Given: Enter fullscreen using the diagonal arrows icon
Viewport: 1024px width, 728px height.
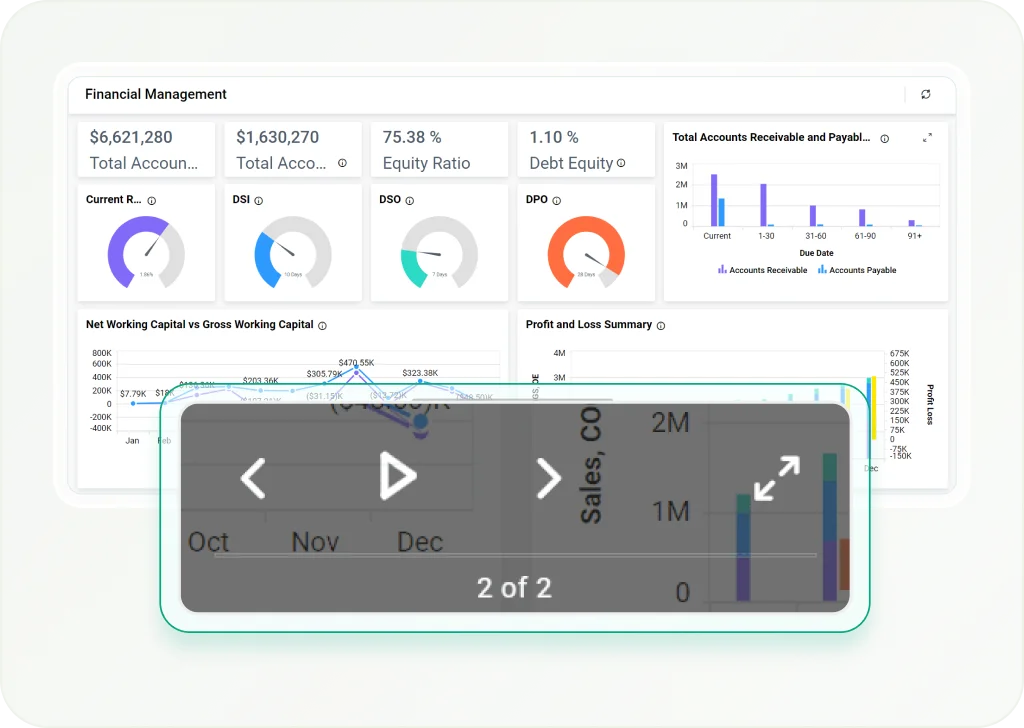Looking at the screenshot, I should click(777, 478).
